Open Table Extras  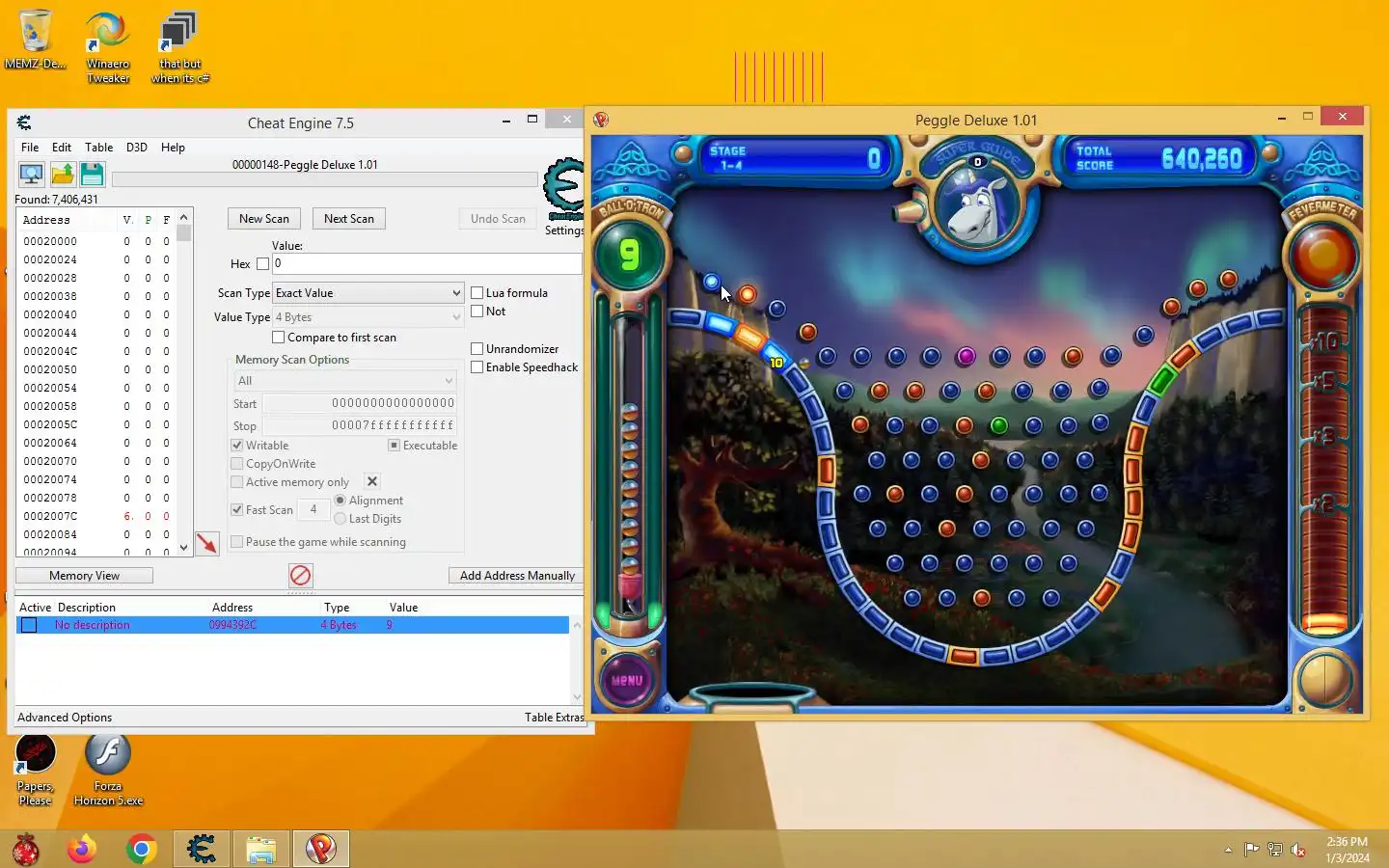(x=555, y=718)
